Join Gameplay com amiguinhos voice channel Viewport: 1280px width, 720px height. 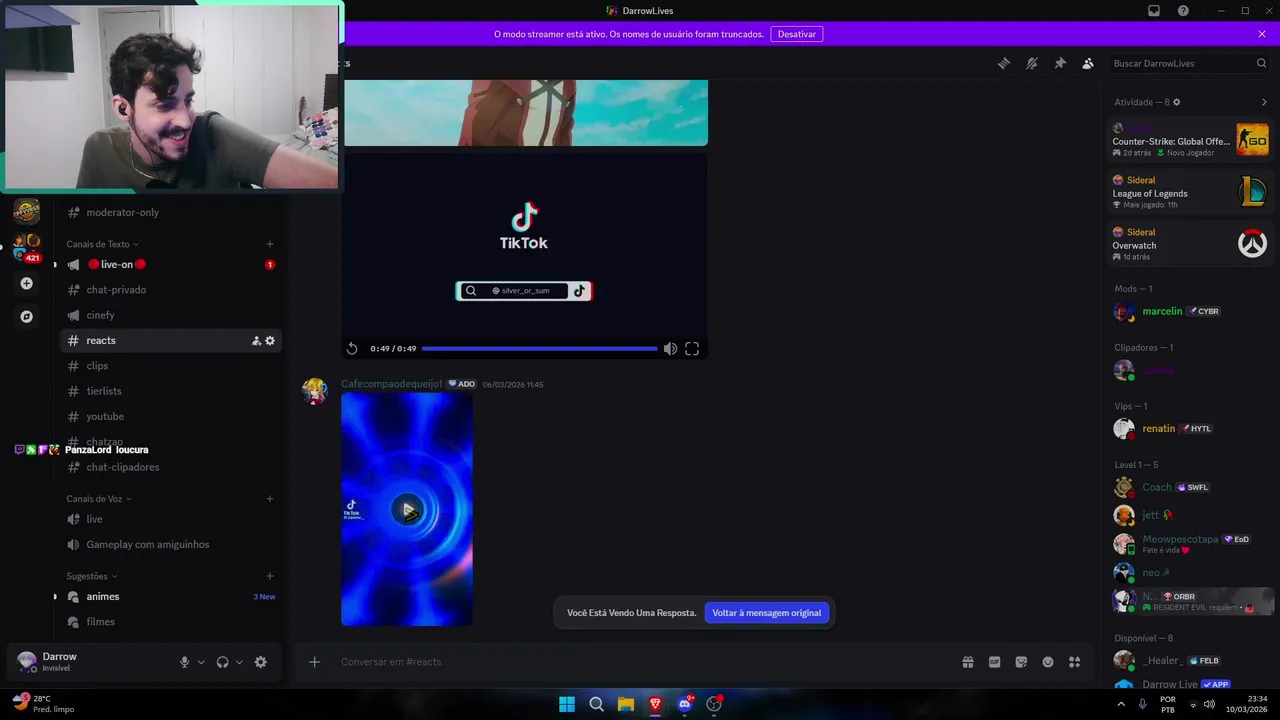170,545
